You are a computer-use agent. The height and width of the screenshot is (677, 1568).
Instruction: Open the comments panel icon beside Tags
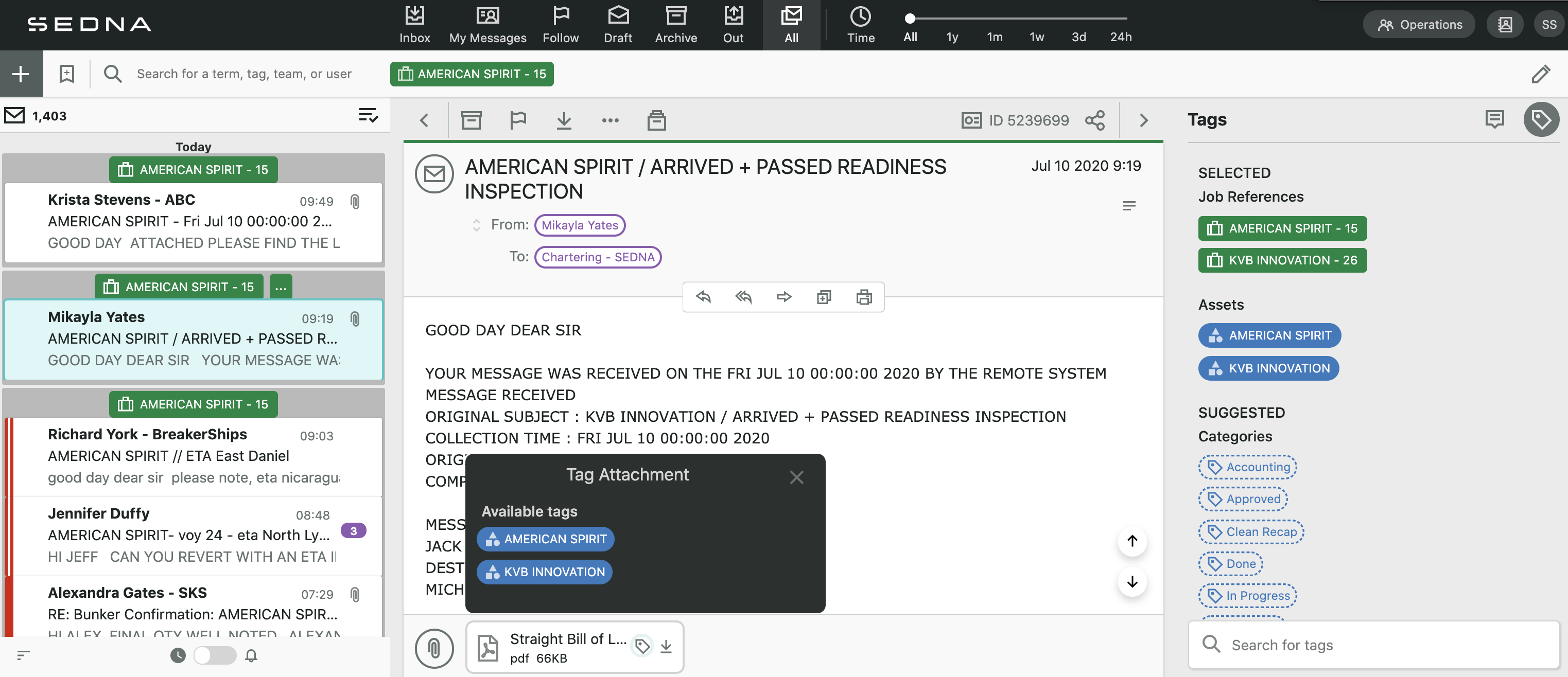coord(1494,119)
